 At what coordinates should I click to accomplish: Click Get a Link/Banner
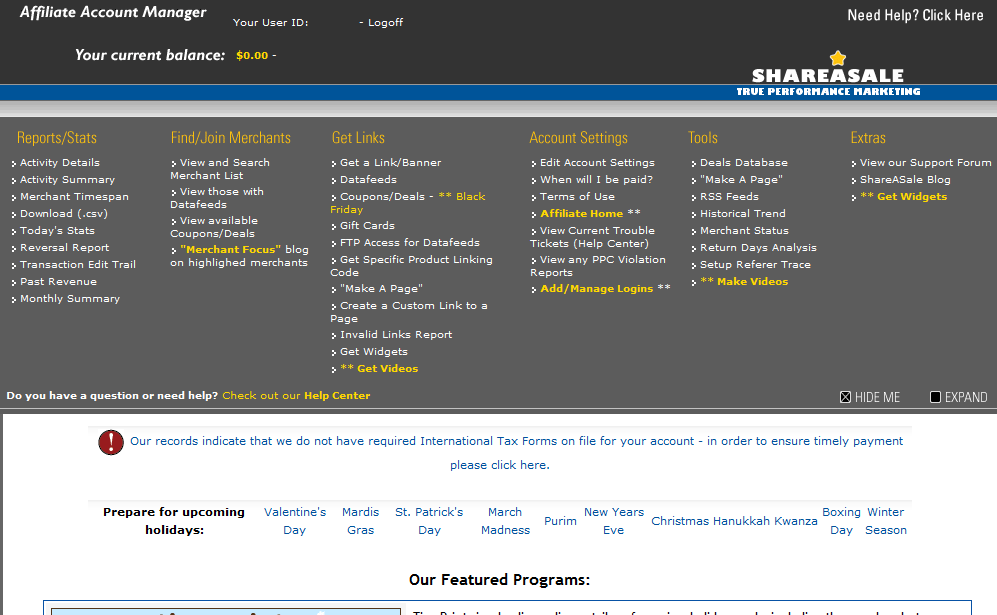point(390,163)
